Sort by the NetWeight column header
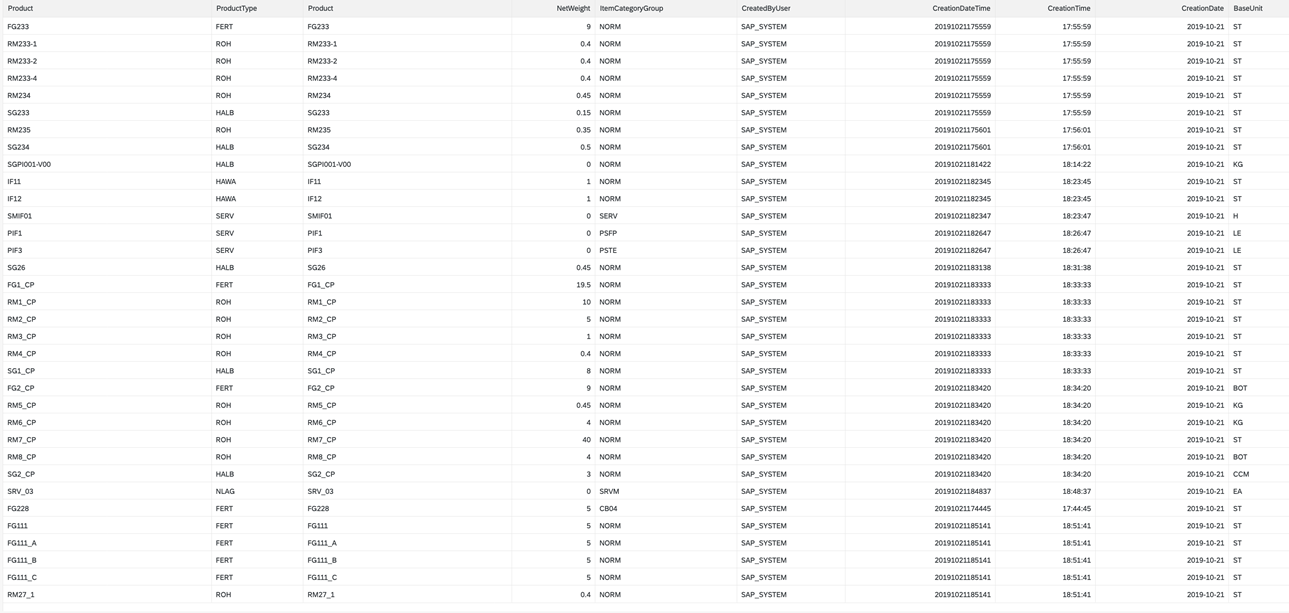Image resolution: width=1289 pixels, height=613 pixels. tap(573, 8)
